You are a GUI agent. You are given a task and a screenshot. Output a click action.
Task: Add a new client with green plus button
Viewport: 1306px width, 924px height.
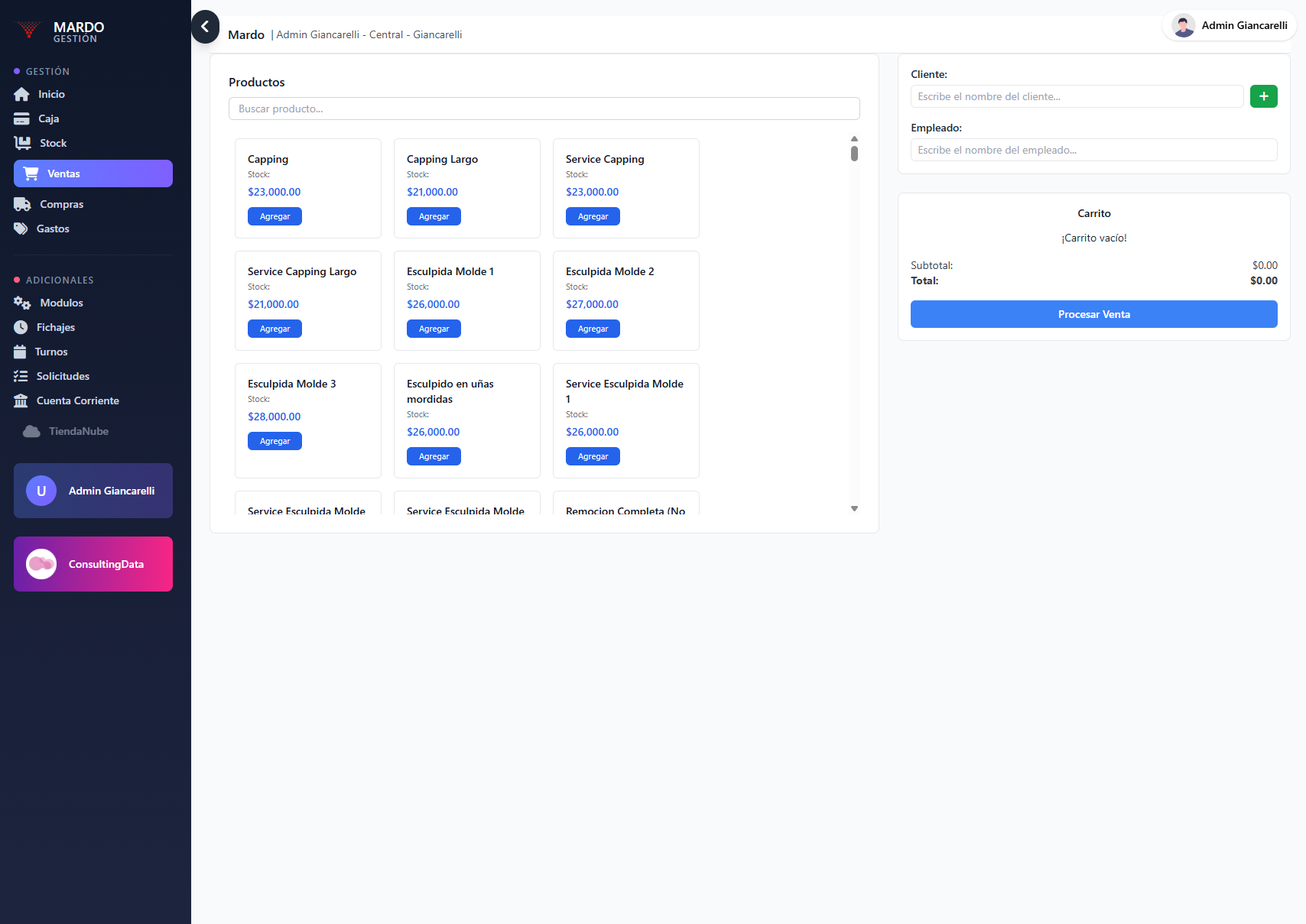pyautogui.click(x=1264, y=96)
